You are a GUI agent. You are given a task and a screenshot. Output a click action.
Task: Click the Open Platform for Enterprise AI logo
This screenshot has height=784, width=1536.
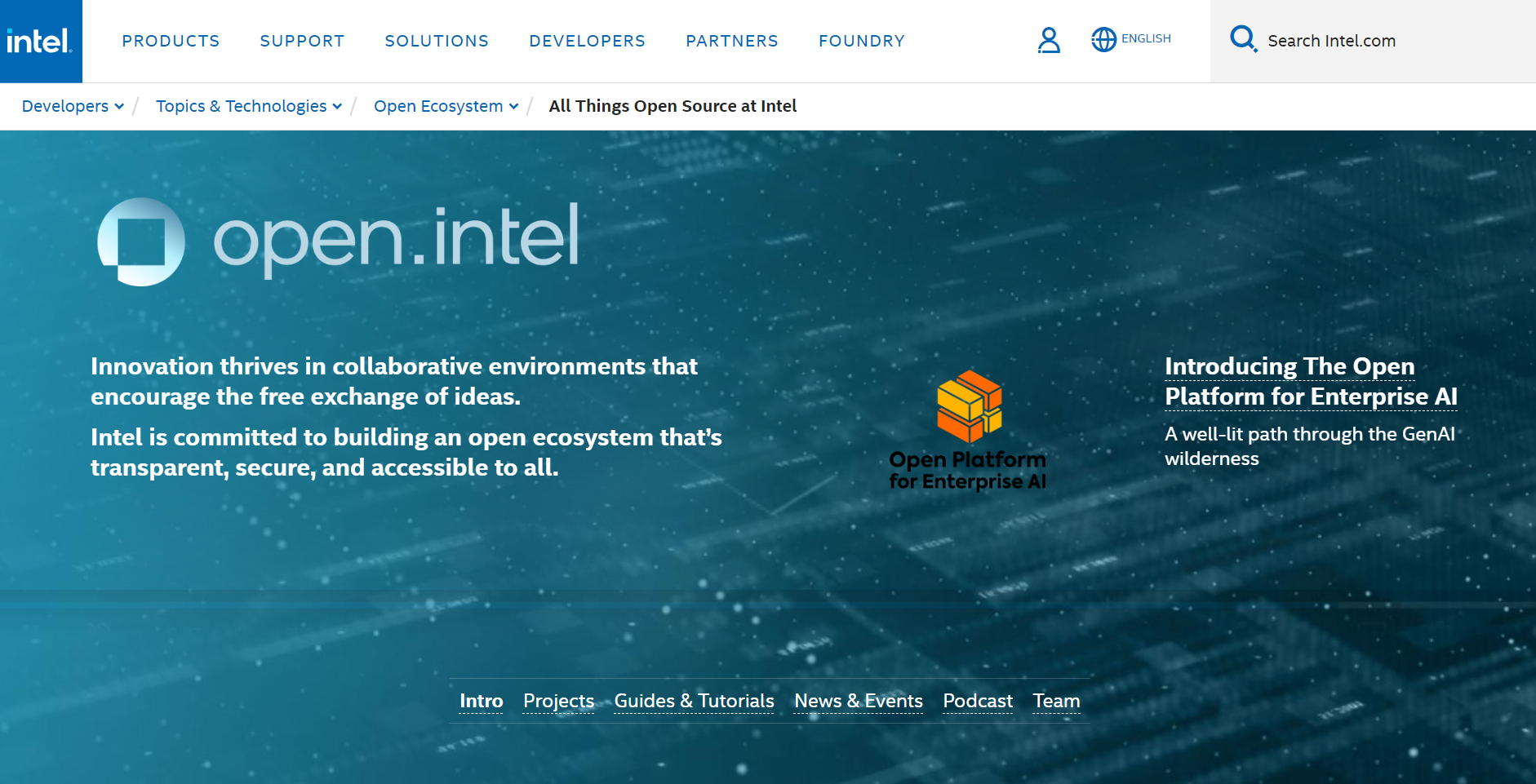[x=968, y=429]
